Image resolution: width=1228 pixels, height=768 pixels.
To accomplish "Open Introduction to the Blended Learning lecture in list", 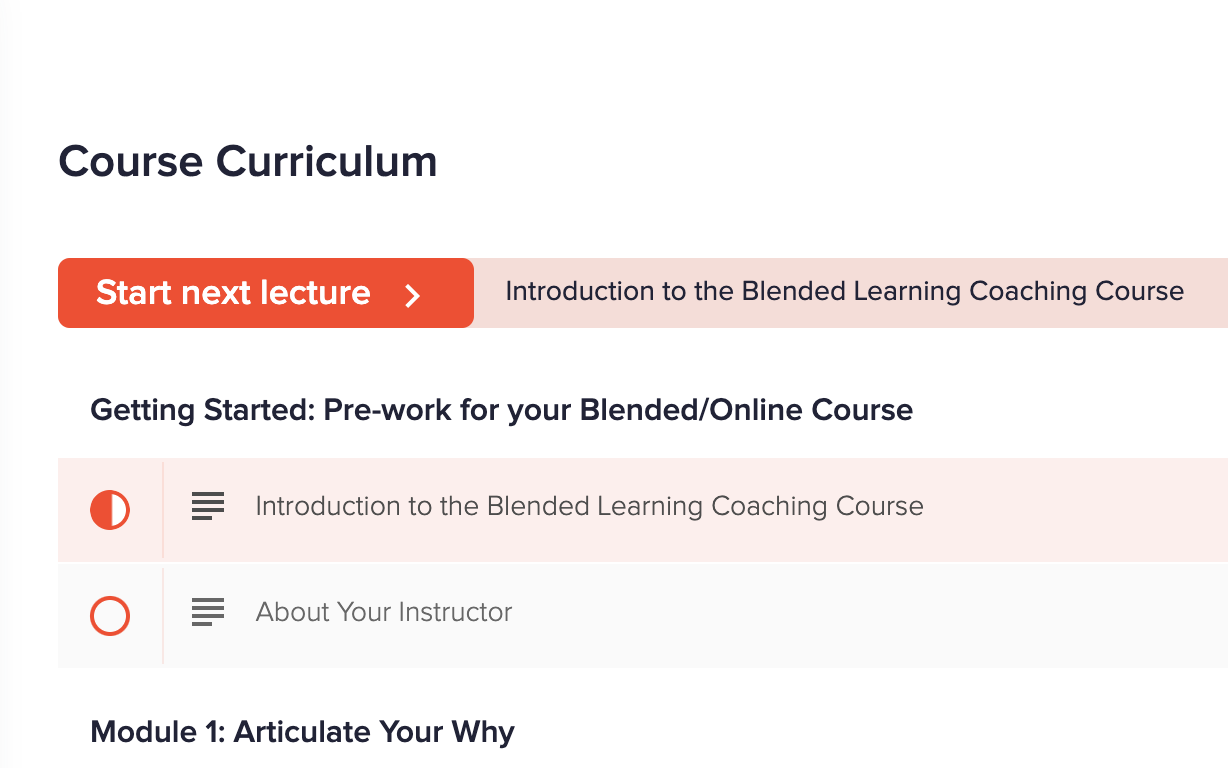I will pos(589,506).
